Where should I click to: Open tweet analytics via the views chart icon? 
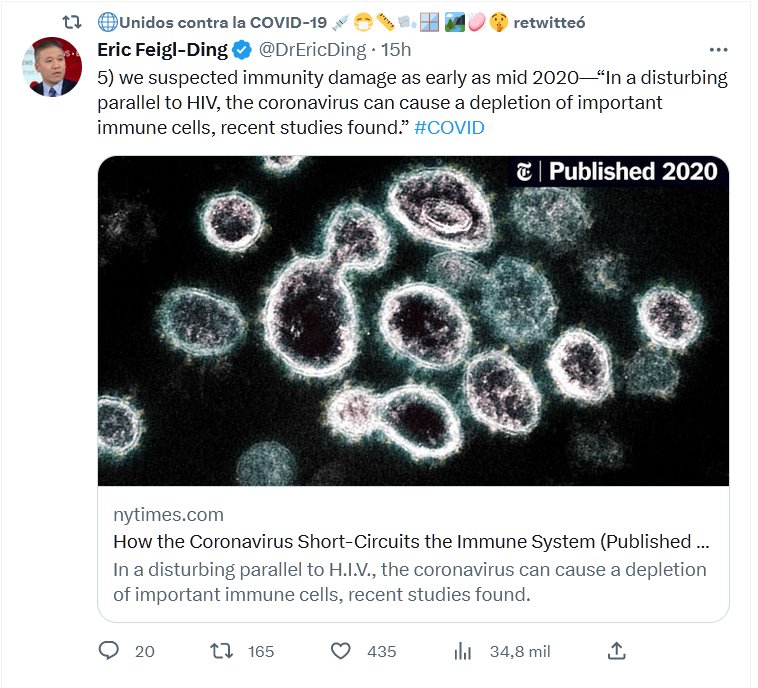[x=463, y=651]
